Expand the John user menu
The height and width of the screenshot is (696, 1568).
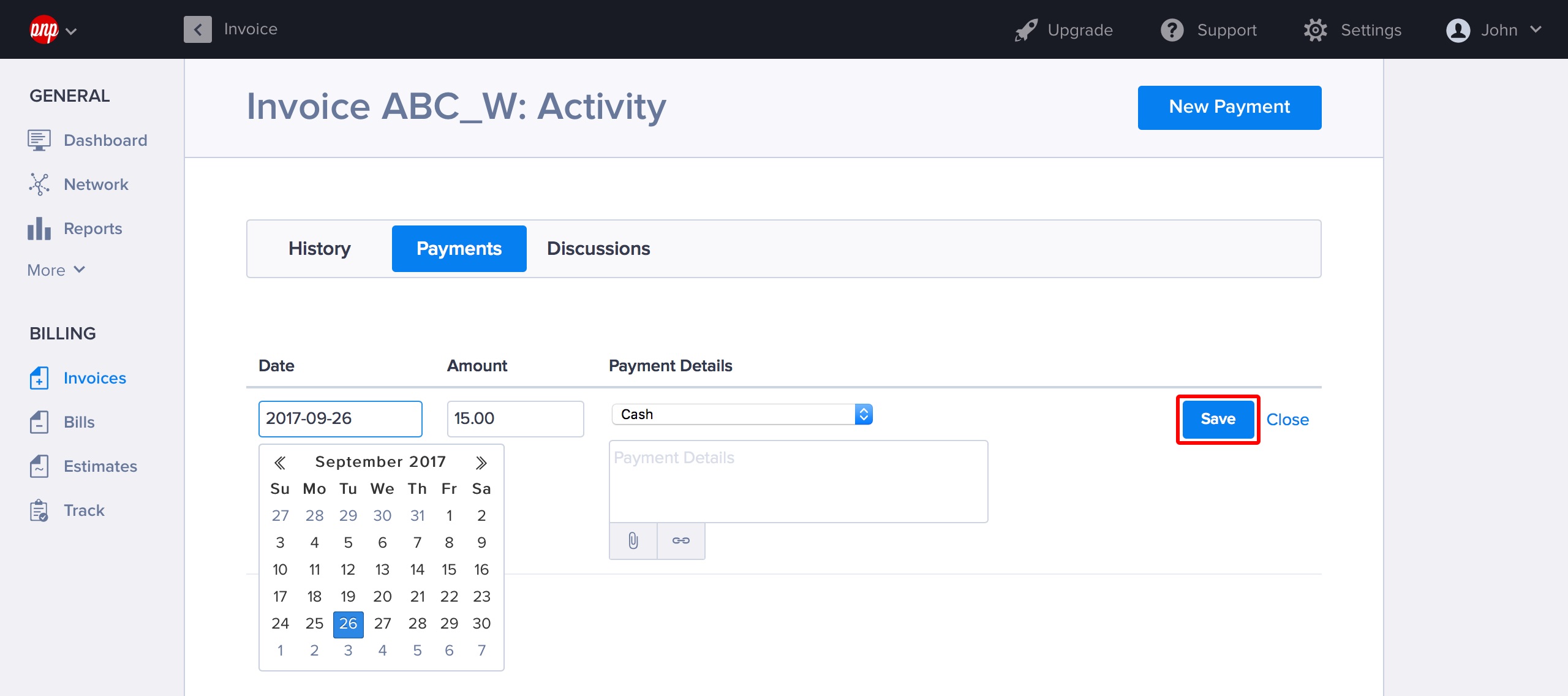coord(1493,30)
